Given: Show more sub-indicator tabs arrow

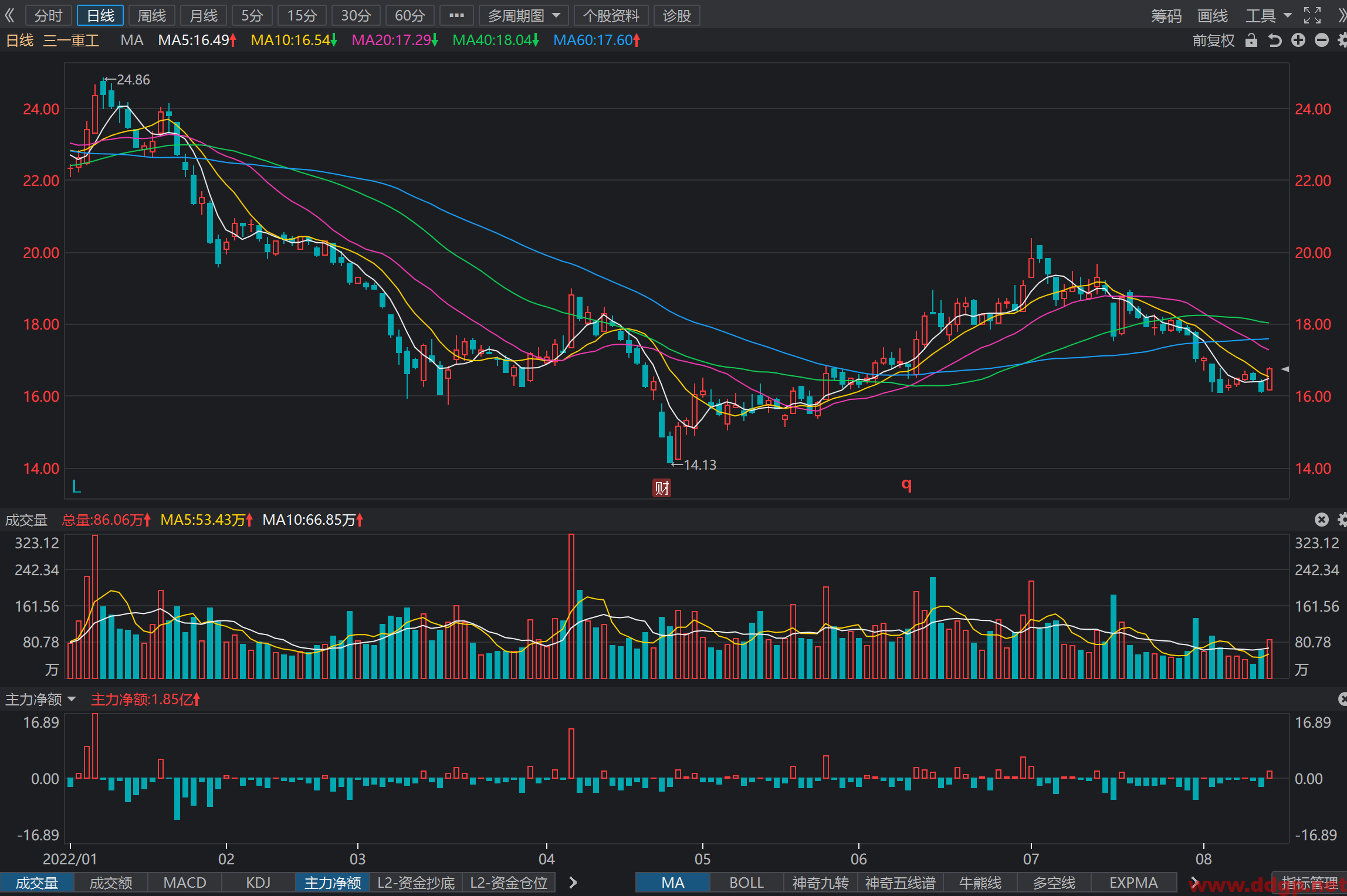Looking at the screenshot, I should [573, 883].
